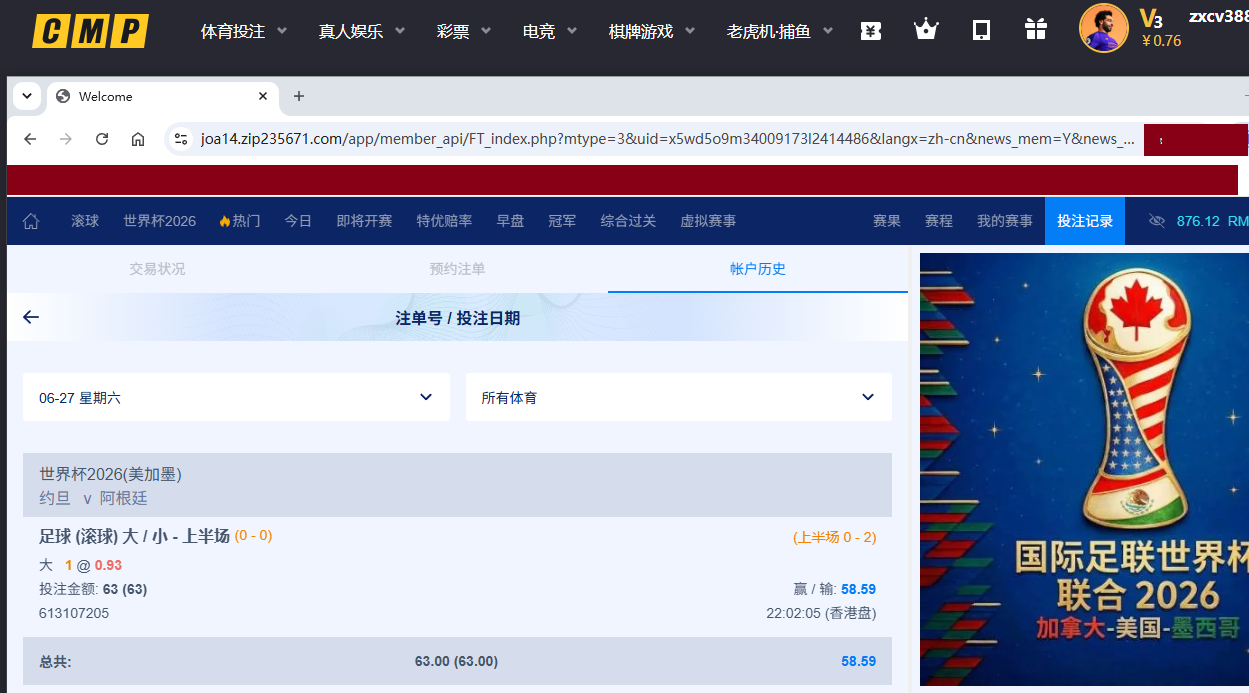
Task: Click the browser forward arrow
Action: 66,139
